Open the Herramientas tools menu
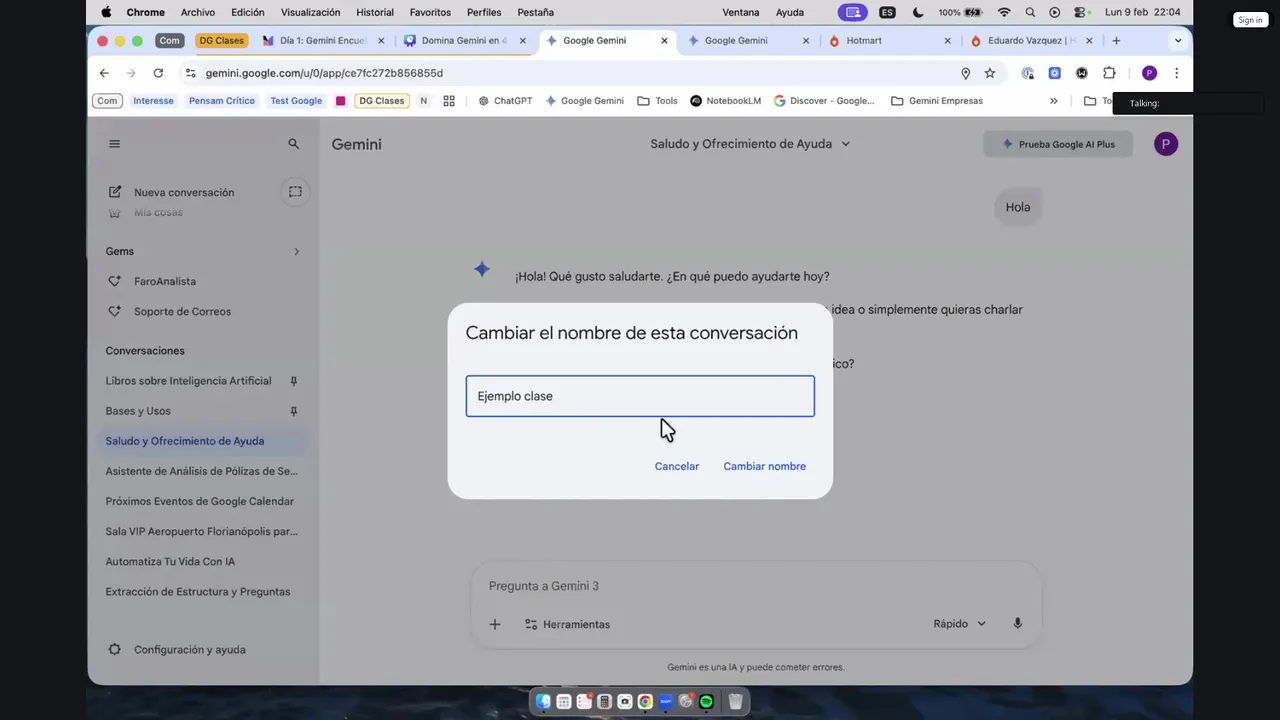 coord(567,624)
